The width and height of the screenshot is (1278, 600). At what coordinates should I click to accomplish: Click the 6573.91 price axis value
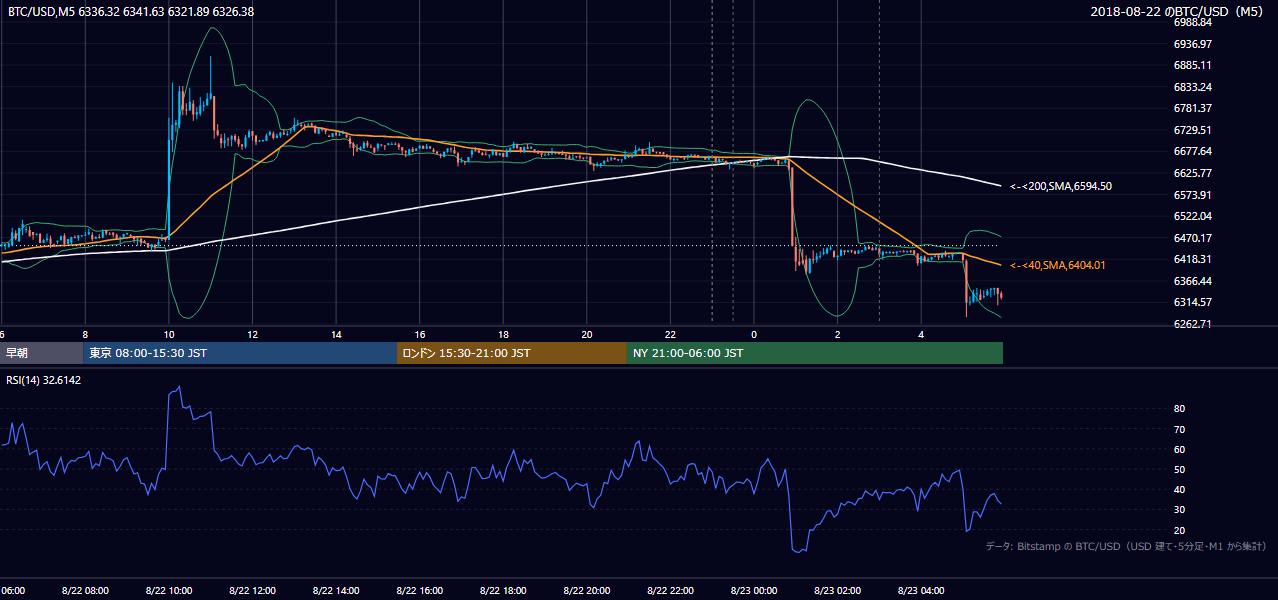[1192, 195]
